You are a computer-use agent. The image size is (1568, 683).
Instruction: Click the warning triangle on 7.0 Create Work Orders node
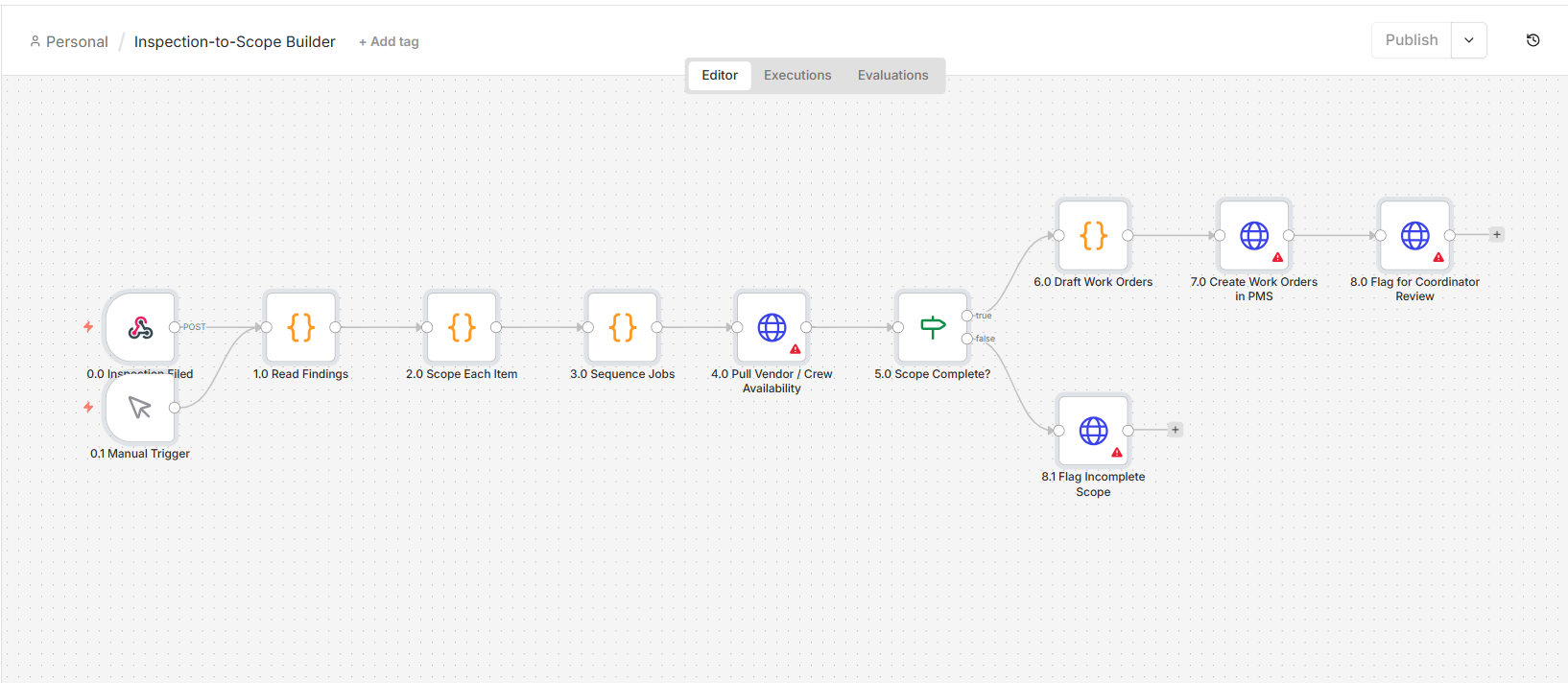(1278, 257)
